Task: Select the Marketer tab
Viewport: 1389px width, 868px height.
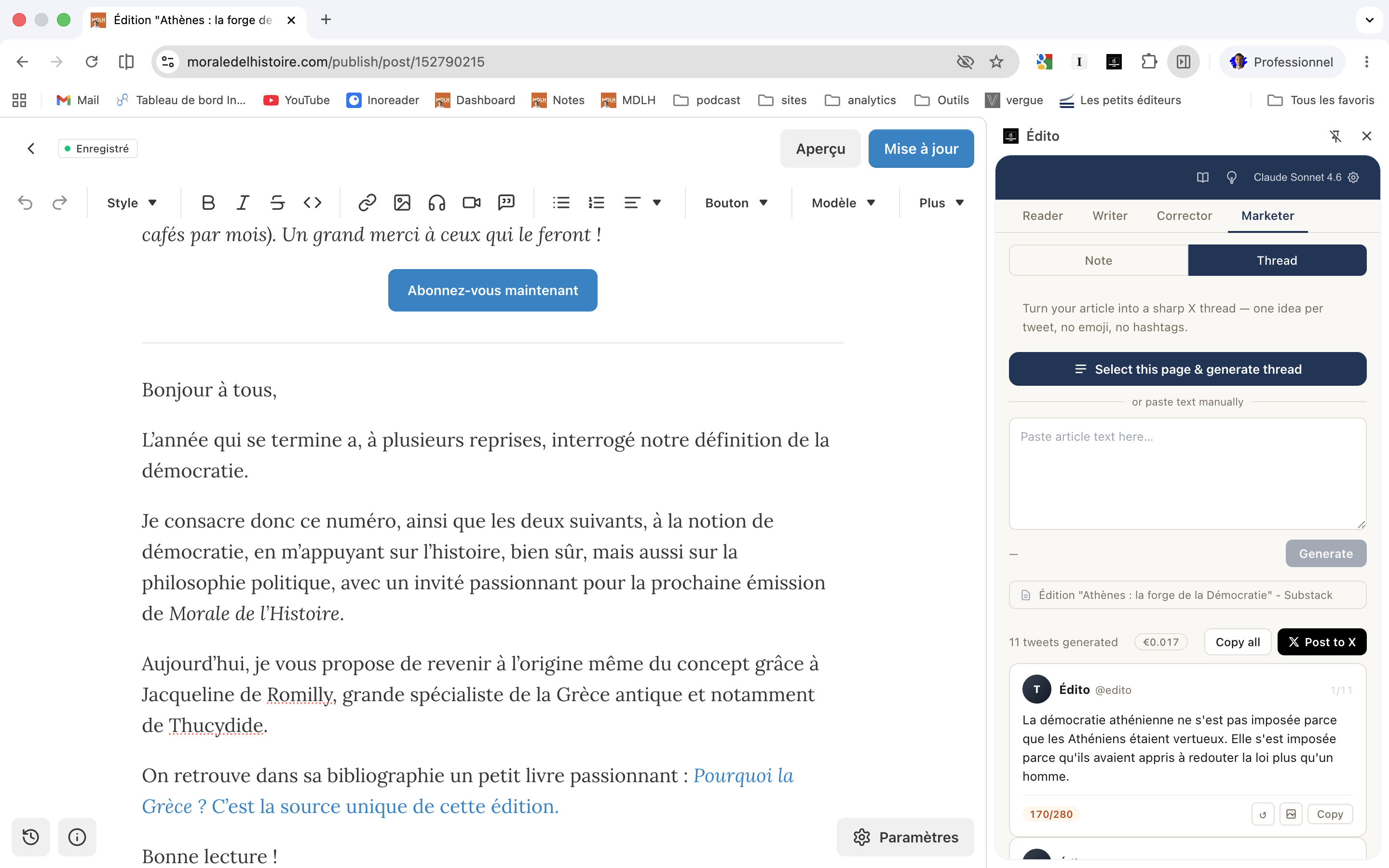Action: [x=1267, y=216]
